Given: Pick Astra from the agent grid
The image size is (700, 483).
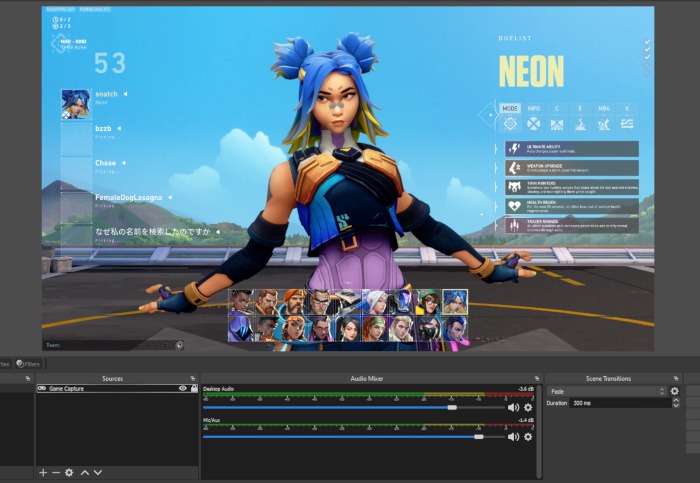Looking at the screenshot, I should tap(241, 302).
